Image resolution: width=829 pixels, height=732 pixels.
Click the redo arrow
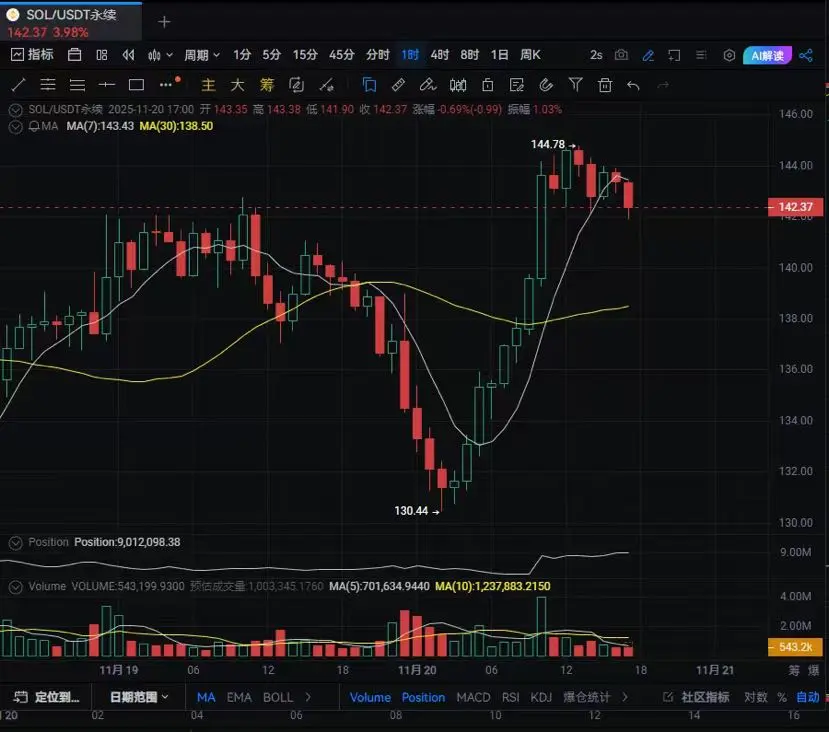[663, 85]
